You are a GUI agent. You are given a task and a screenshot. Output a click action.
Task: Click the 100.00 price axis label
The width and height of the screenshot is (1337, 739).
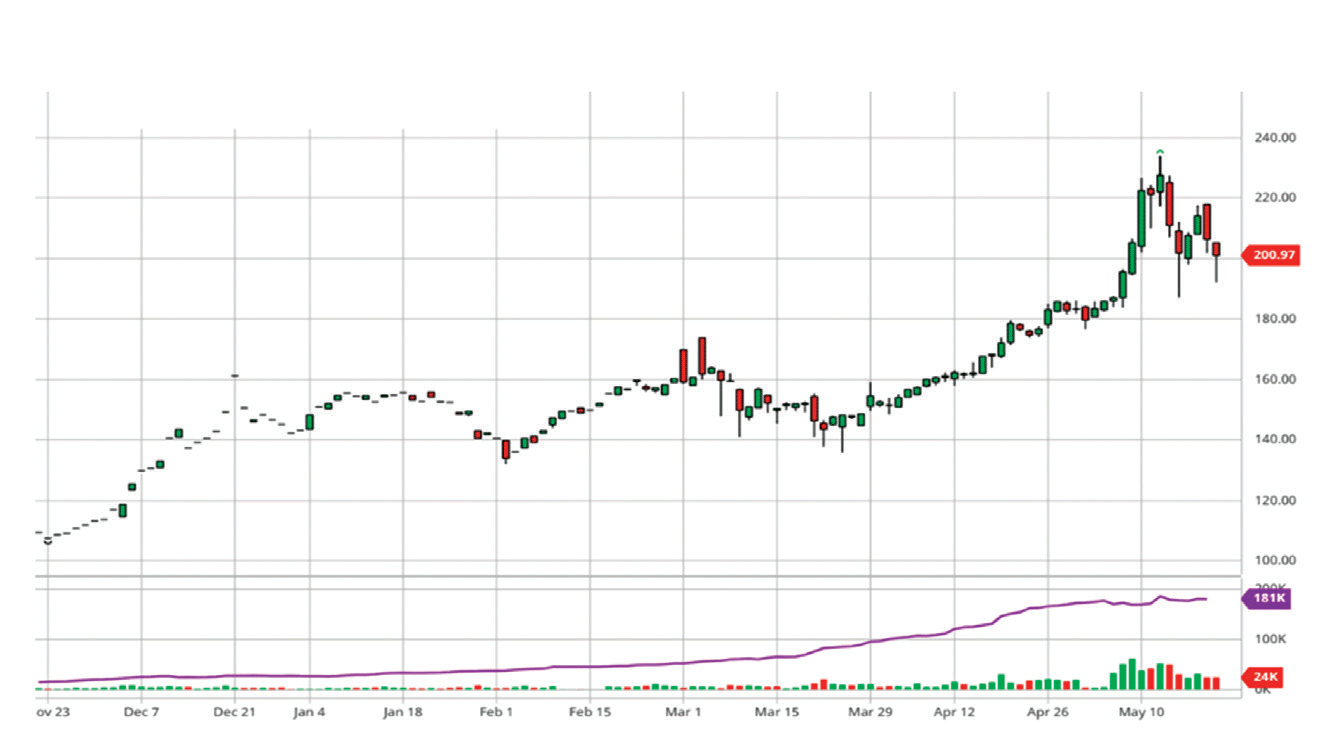pos(1275,561)
